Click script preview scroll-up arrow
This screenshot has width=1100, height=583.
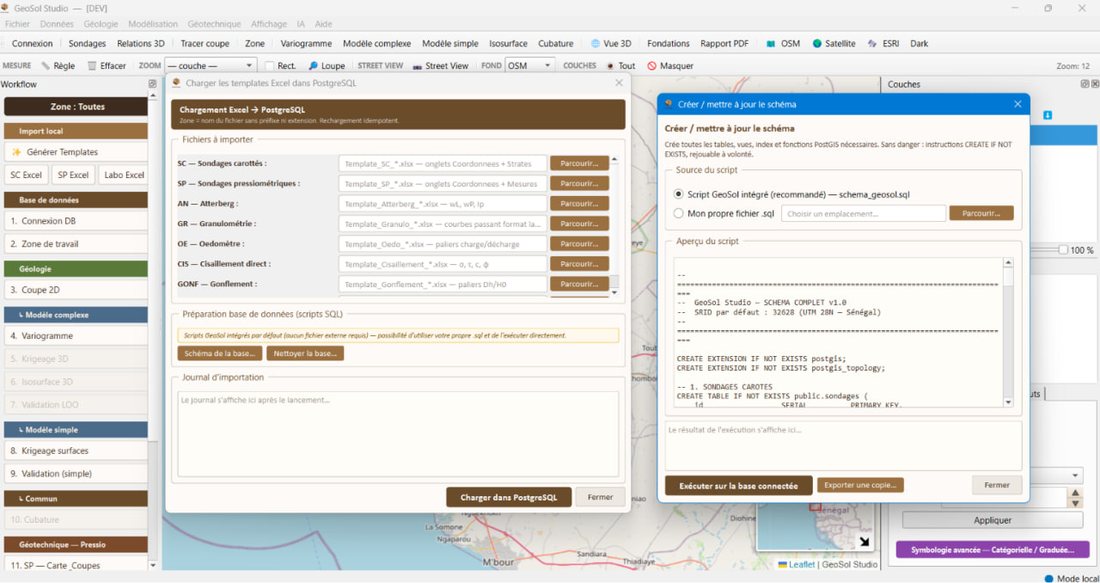tap(1008, 262)
